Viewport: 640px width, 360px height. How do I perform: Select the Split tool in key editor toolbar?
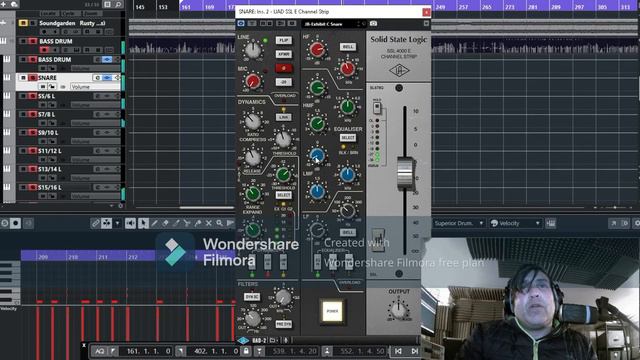187,223
